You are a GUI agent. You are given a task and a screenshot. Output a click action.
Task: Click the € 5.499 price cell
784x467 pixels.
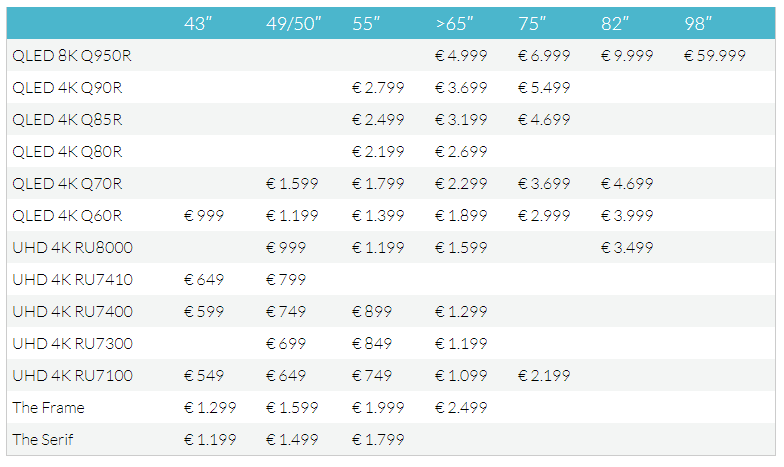point(544,88)
